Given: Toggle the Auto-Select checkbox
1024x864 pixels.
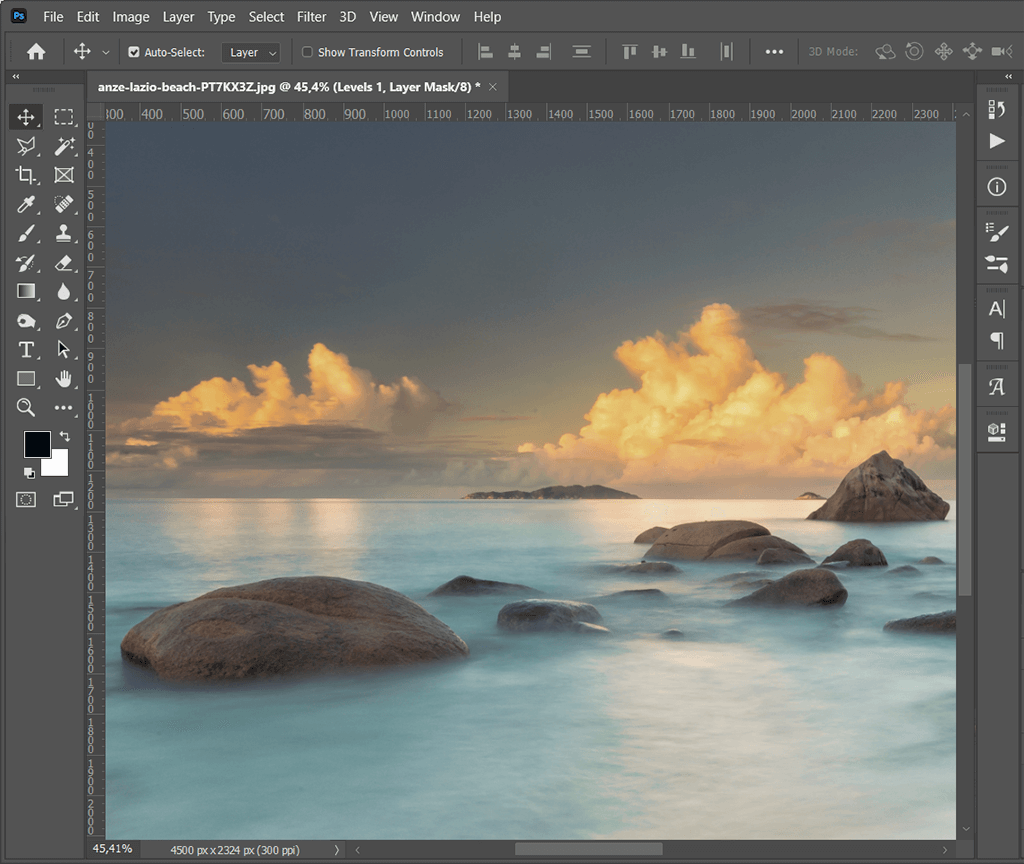Looking at the screenshot, I should point(134,52).
